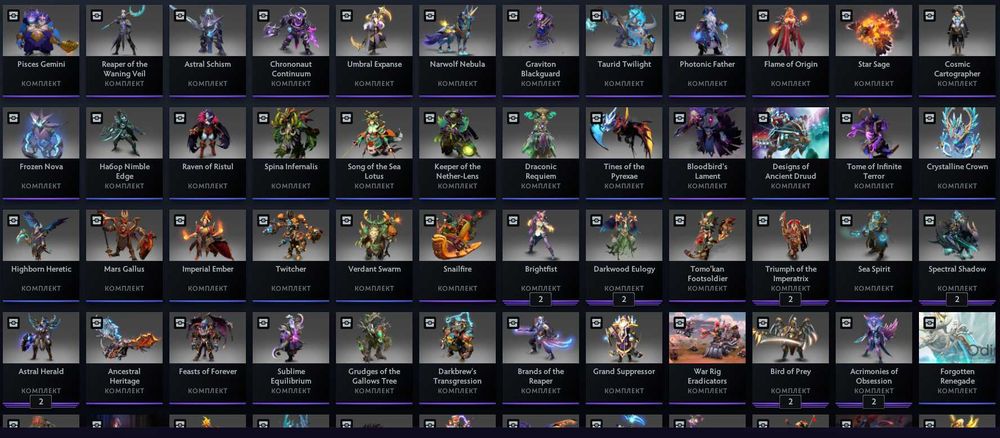Click the bundle icon on Frozen Nova
This screenshot has height=438, width=1000.
[13, 117]
